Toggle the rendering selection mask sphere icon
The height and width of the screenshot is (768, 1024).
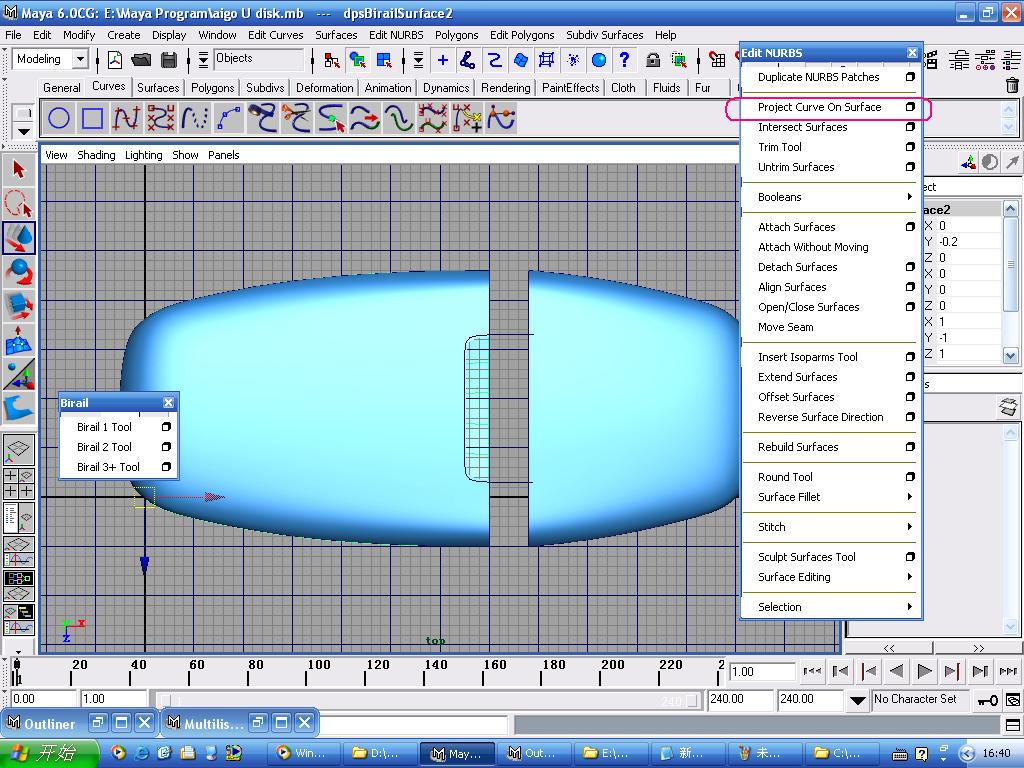pyautogui.click(x=599, y=61)
